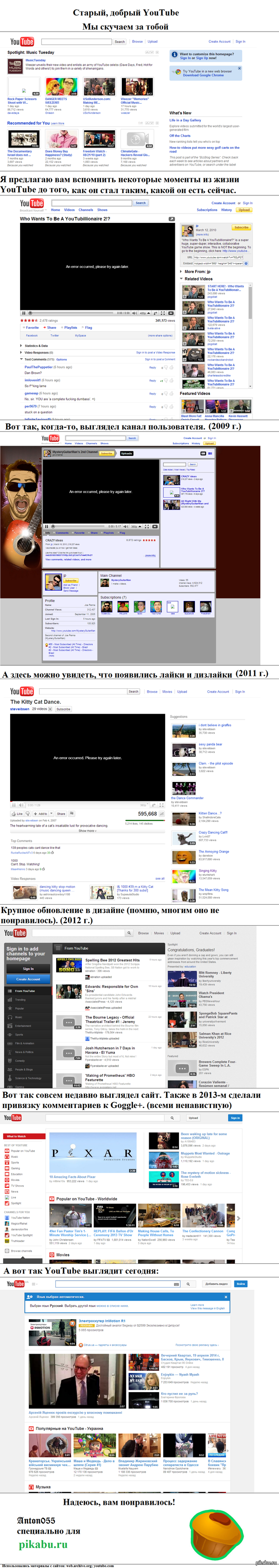Open 'Channels' tab on YouTubillionaire page nav
This screenshot has height=1568, width=279.
(86, 210)
